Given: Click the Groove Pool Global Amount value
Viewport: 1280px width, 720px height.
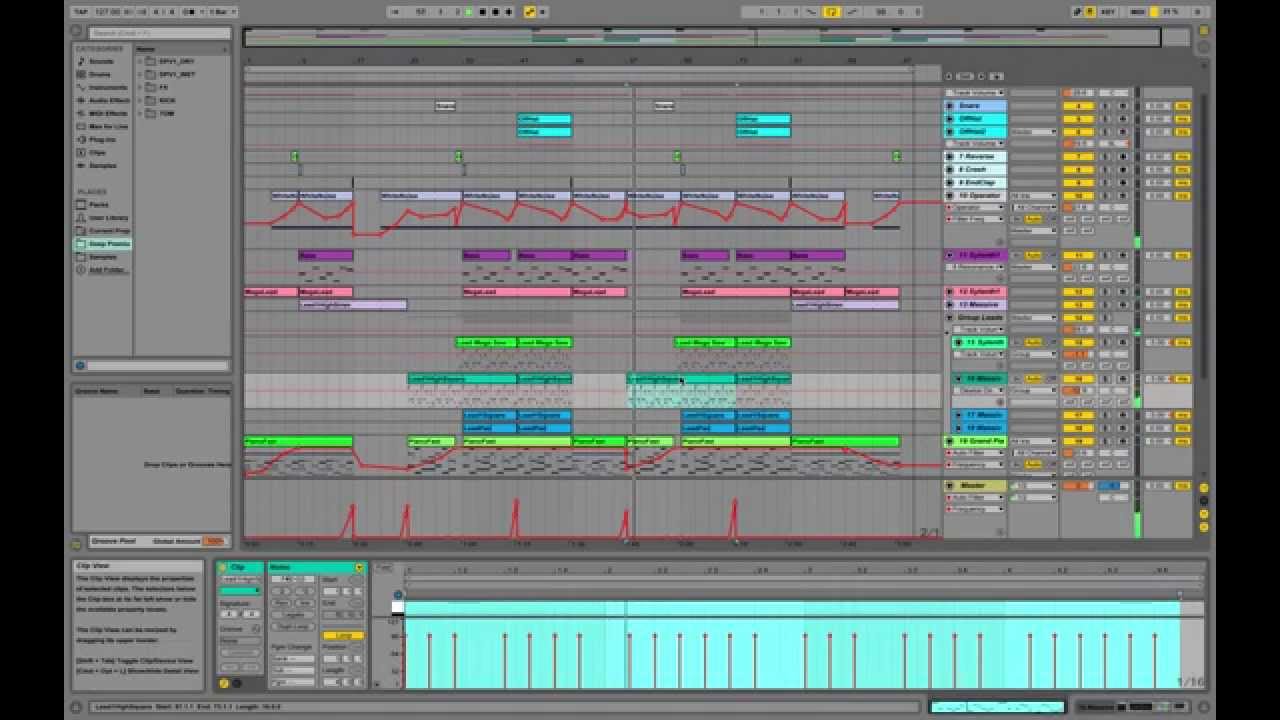Looking at the screenshot, I should tap(214, 541).
